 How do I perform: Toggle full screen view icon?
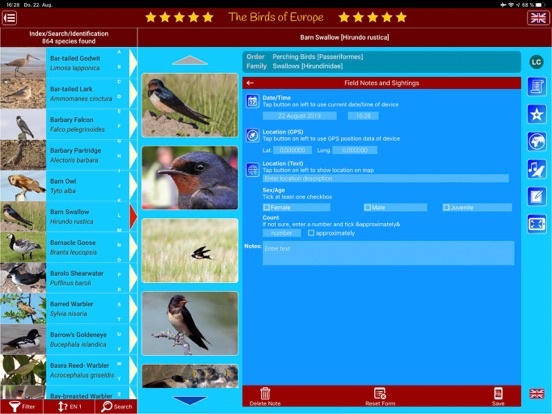(x=537, y=224)
